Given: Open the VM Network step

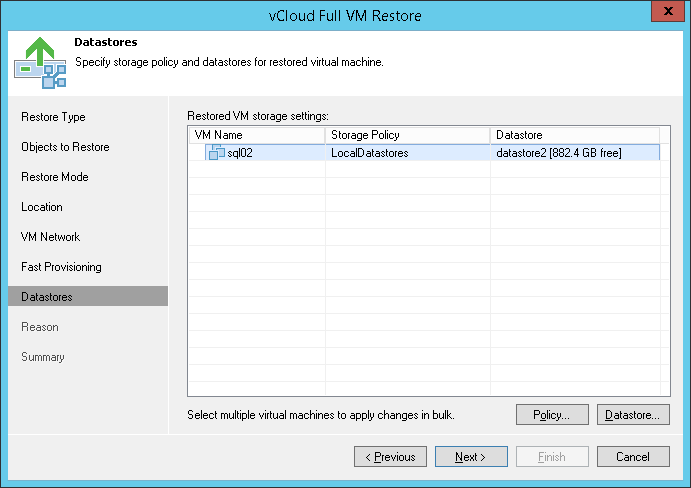Looking at the screenshot, I should pos(51,237).
